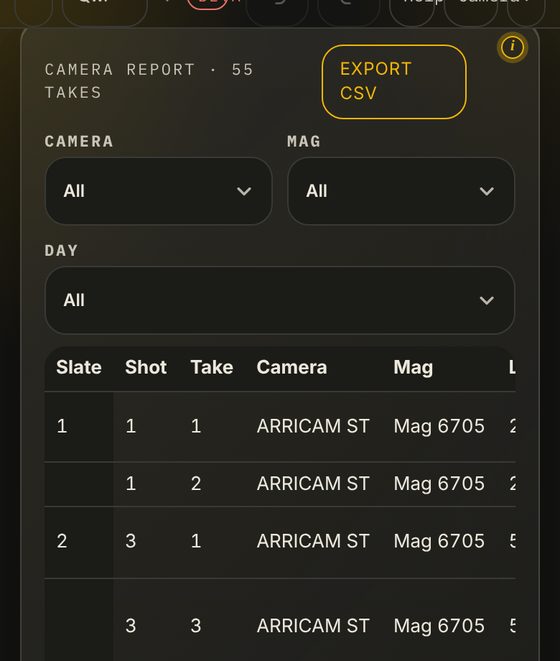560x661 pixels.
Task: Sort by the Take column header
Action: (212, 367)
